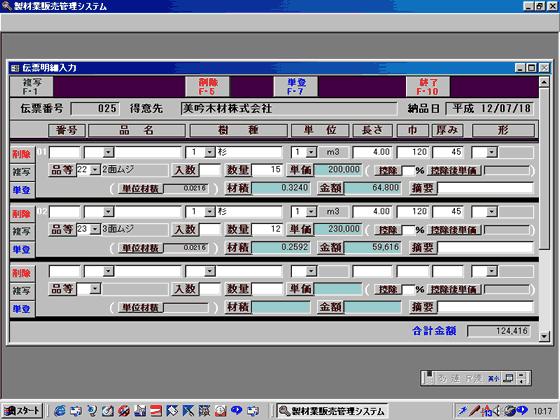The image size is (560, 420).
Task: Open the 形 dropdown in the empty third row
Action: pos(492,271)
